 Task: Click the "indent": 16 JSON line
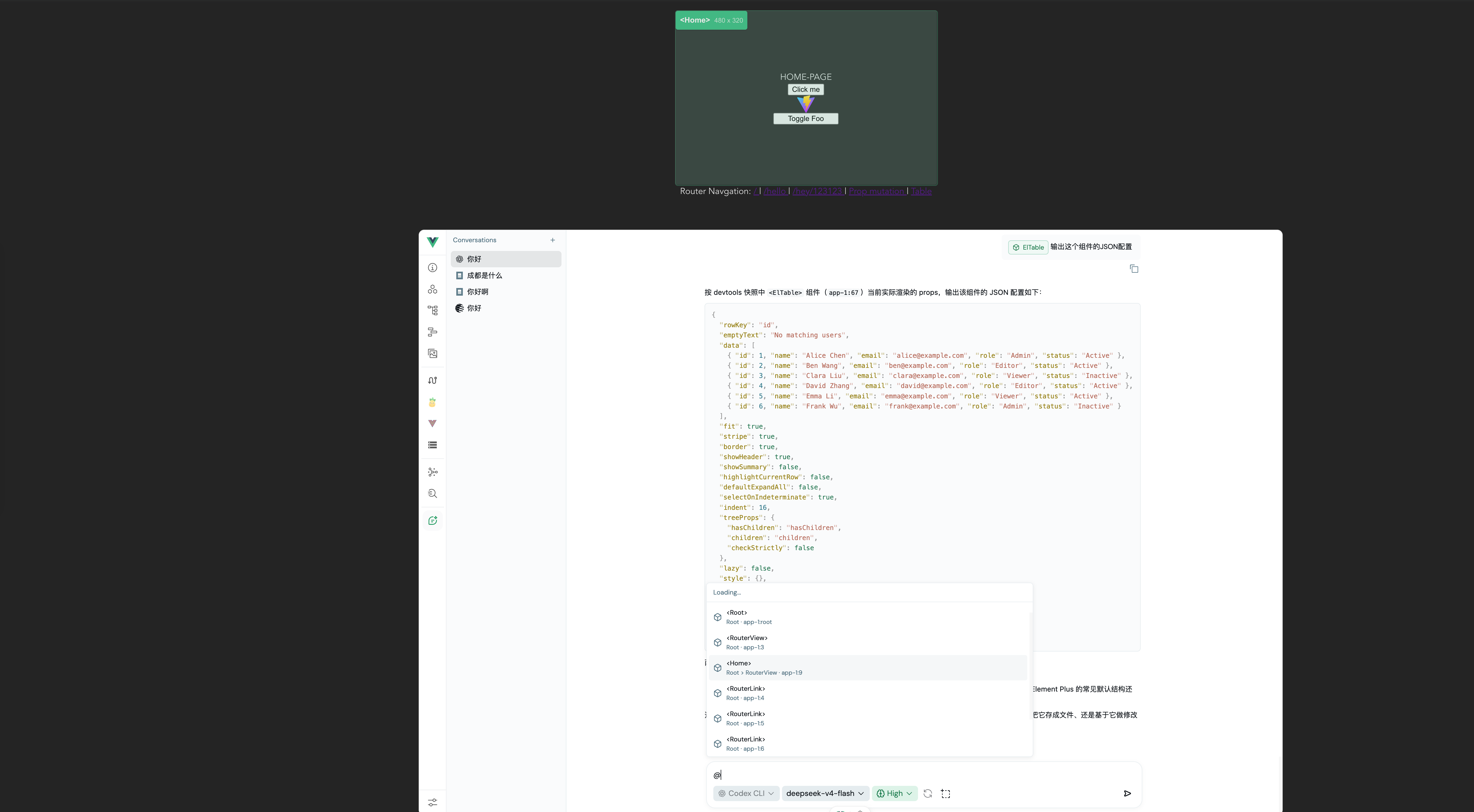click(x=744, y=508)
